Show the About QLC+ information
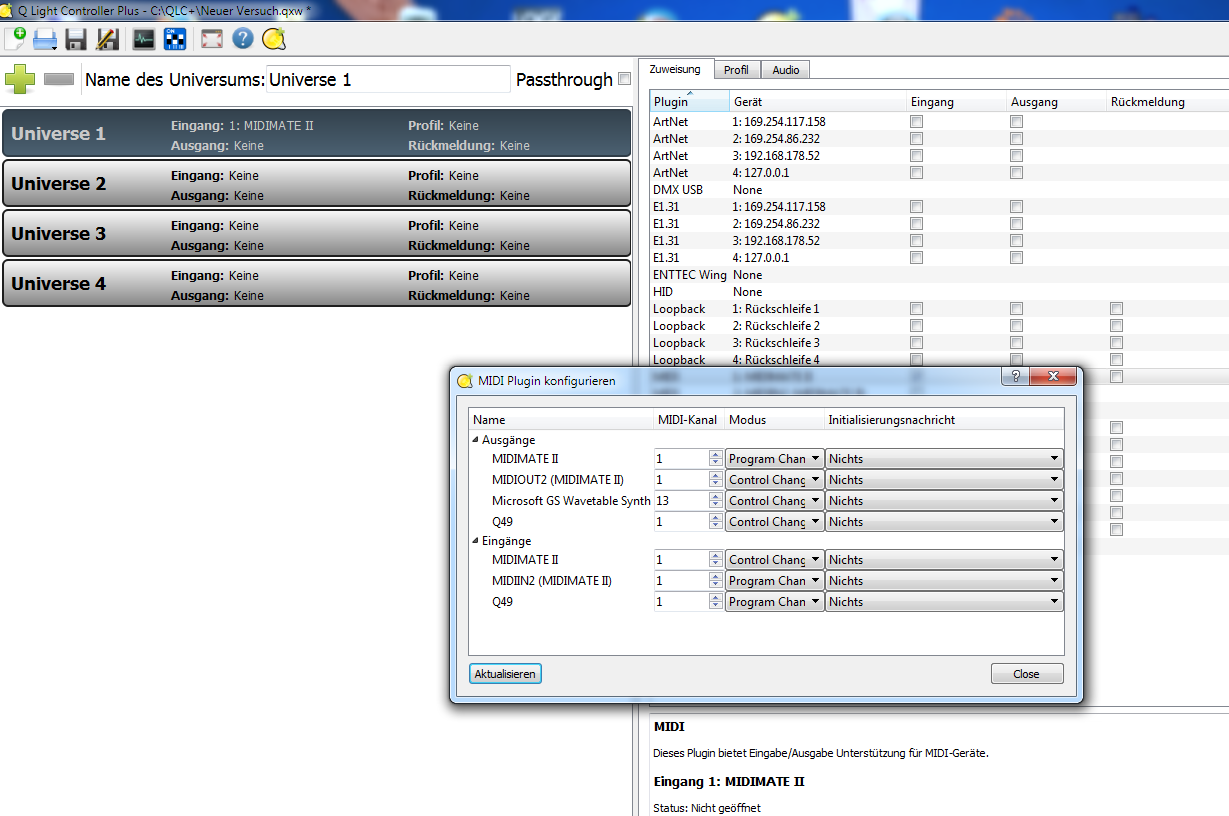1229x816 pixels. coord(274,39)
